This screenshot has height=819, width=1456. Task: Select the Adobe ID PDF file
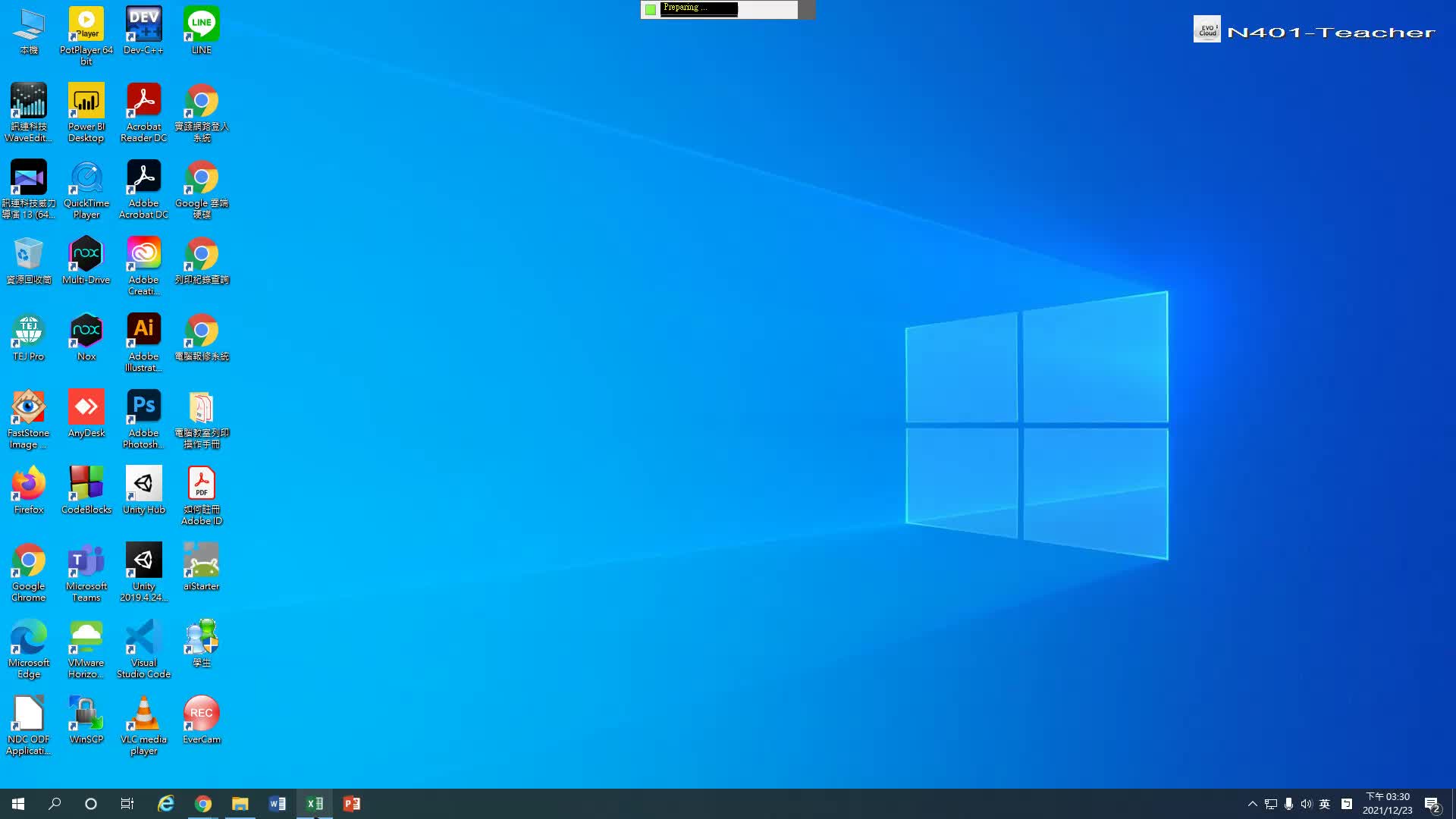[201, 495]
